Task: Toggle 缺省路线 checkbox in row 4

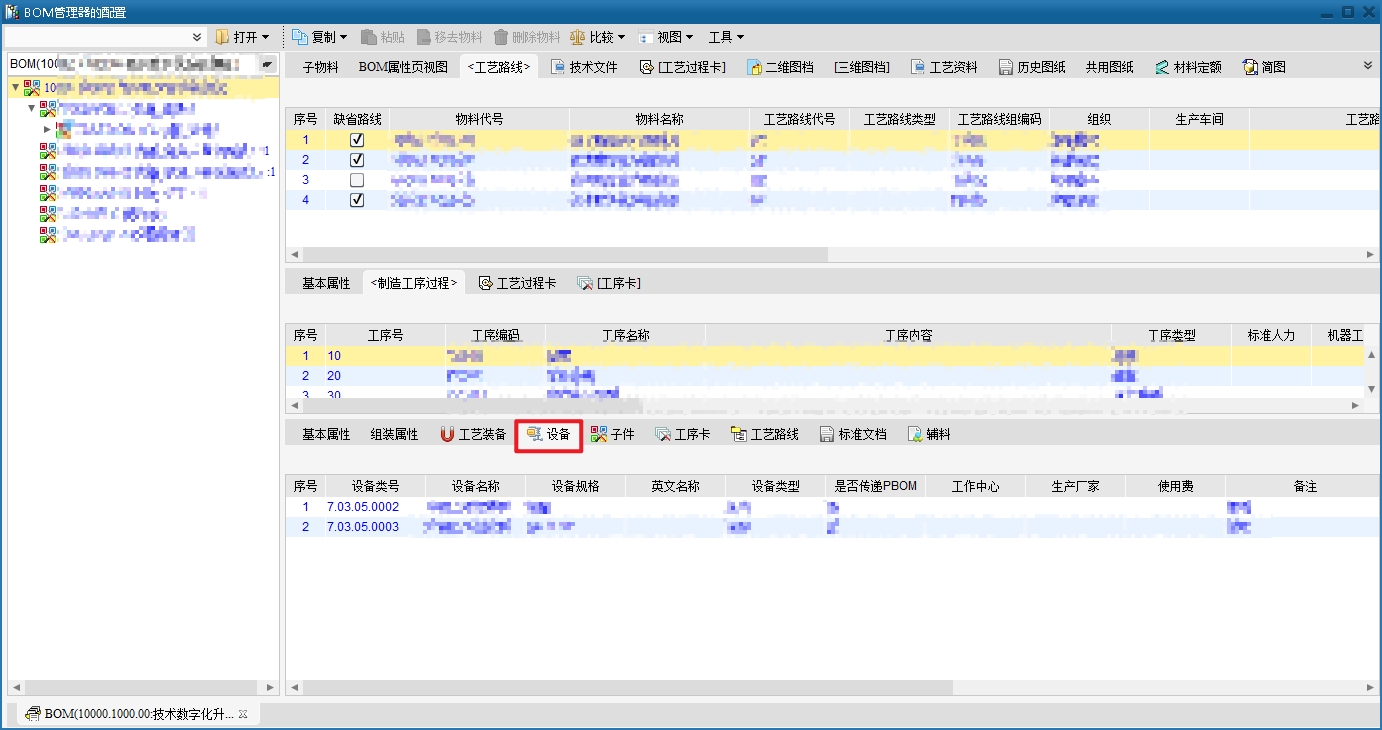Action: pyautogui.click(x=357, y=200)
